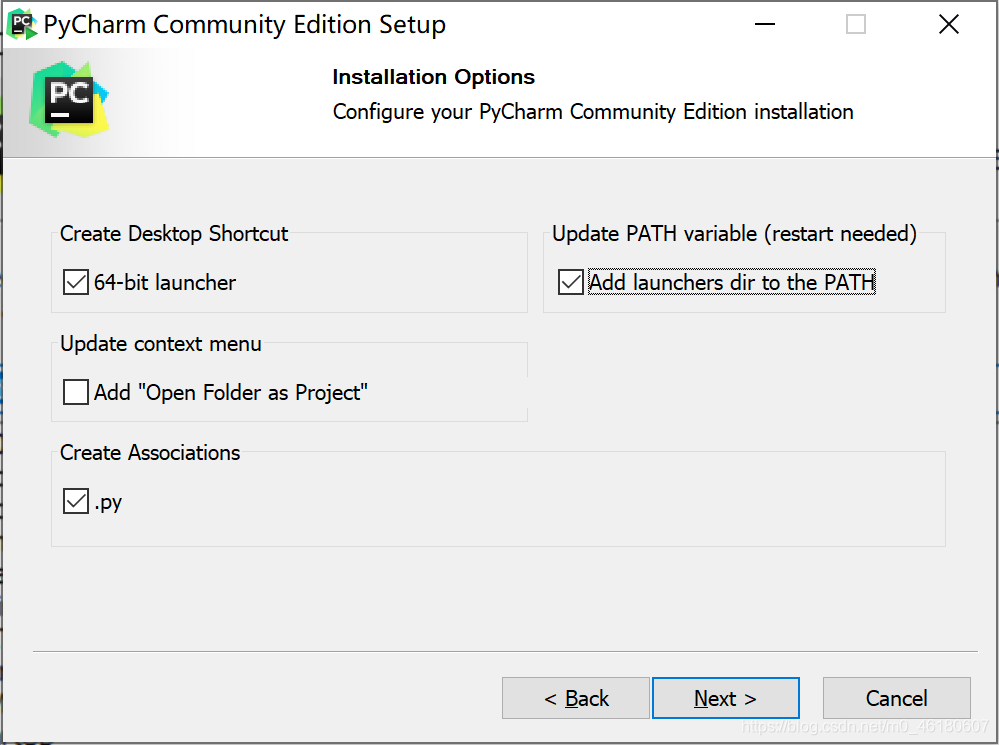The width and height of the screenshot is (999, 745).
Task: Click the 'Create Associations' group label
Action: [150, 452]
